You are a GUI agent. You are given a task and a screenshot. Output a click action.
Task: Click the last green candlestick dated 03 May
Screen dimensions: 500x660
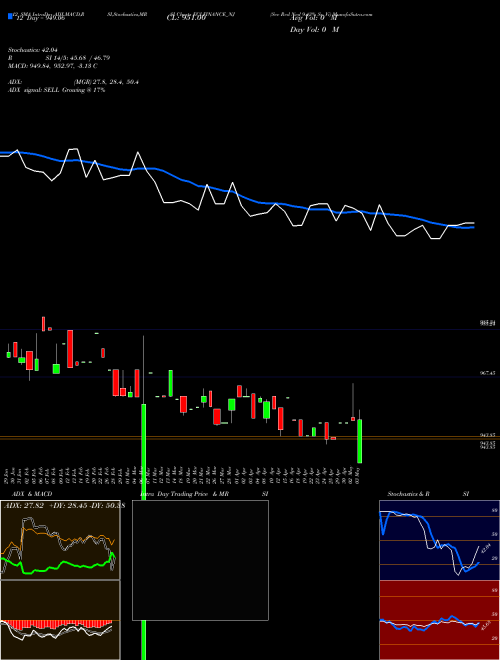(359, 441)
